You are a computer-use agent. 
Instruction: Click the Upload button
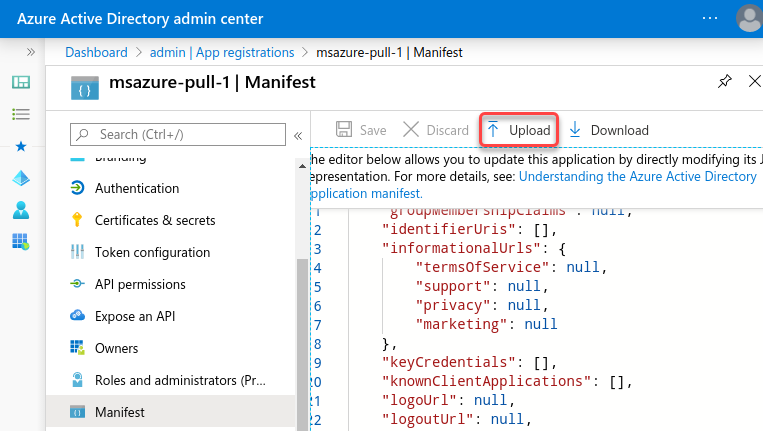pos(518,130)
